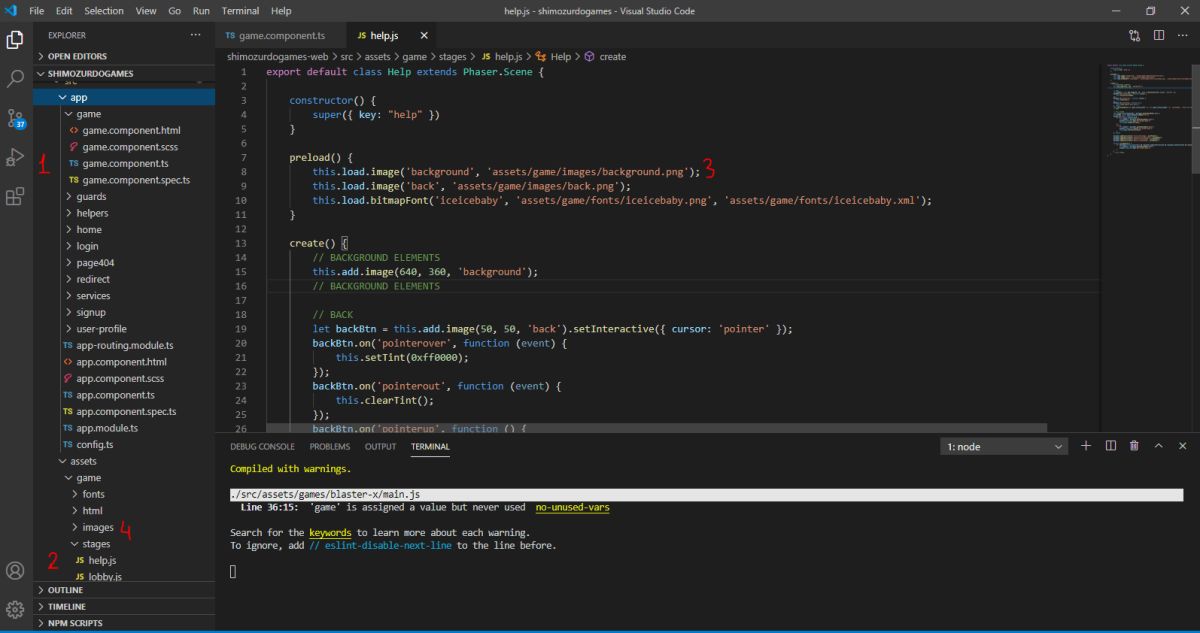The image size is (1200, 633).
Task: Open the Terminal menu
Action: click(240, 11)
